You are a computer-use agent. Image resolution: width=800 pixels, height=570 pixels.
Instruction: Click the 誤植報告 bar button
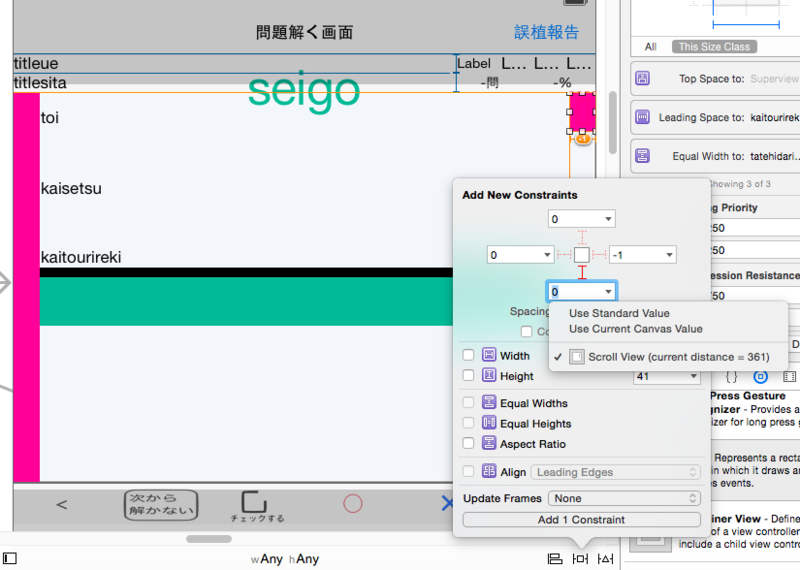546,32
